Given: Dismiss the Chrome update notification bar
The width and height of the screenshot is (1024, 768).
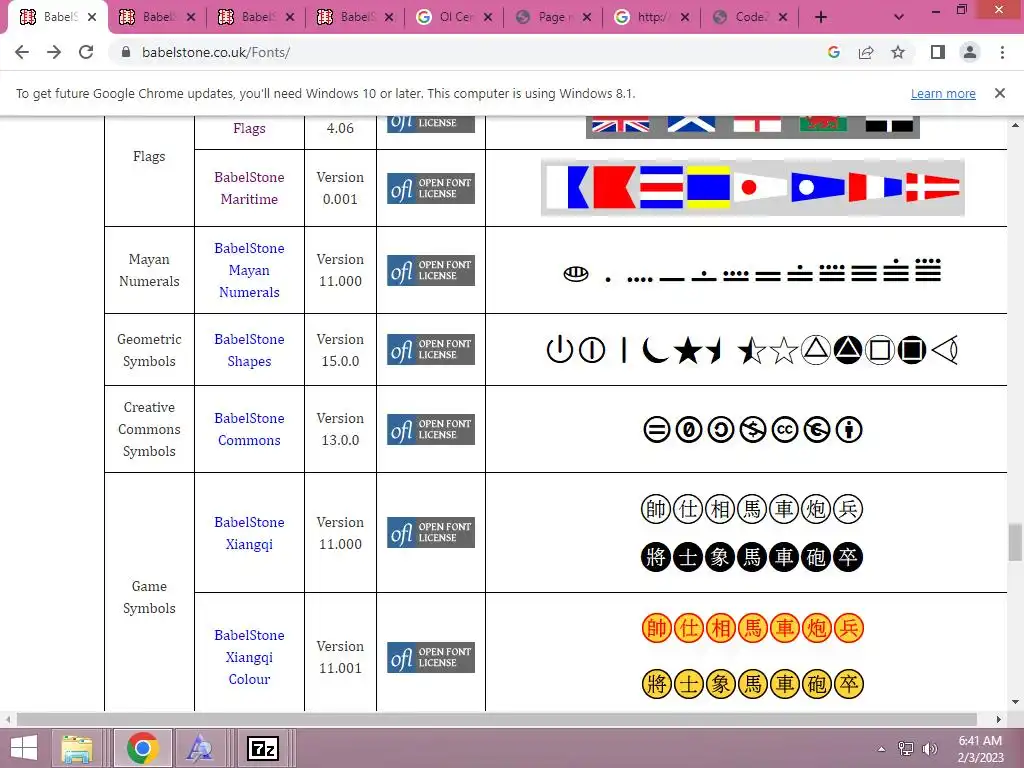Looking at the screenshot, I should (x=1000, y=93).
